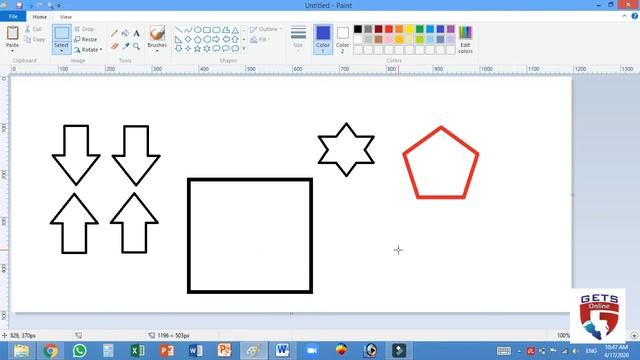Select the Triangle shape
The width and height of the screenshot is (640, 360).
235,30
